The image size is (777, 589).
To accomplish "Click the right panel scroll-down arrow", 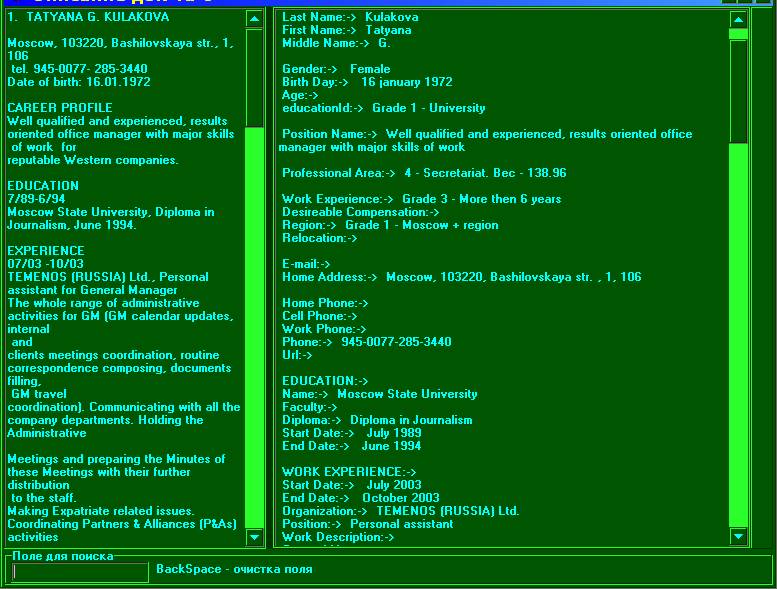I will click(x=738, y=536).
